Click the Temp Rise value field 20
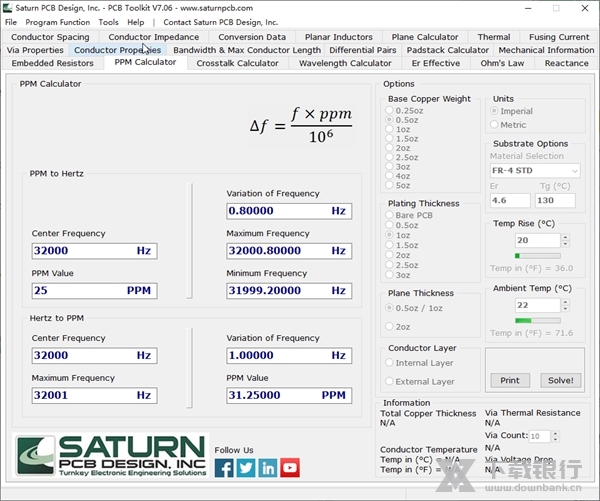The height and width of the screenshot is (501, 600). coord(538,240)
